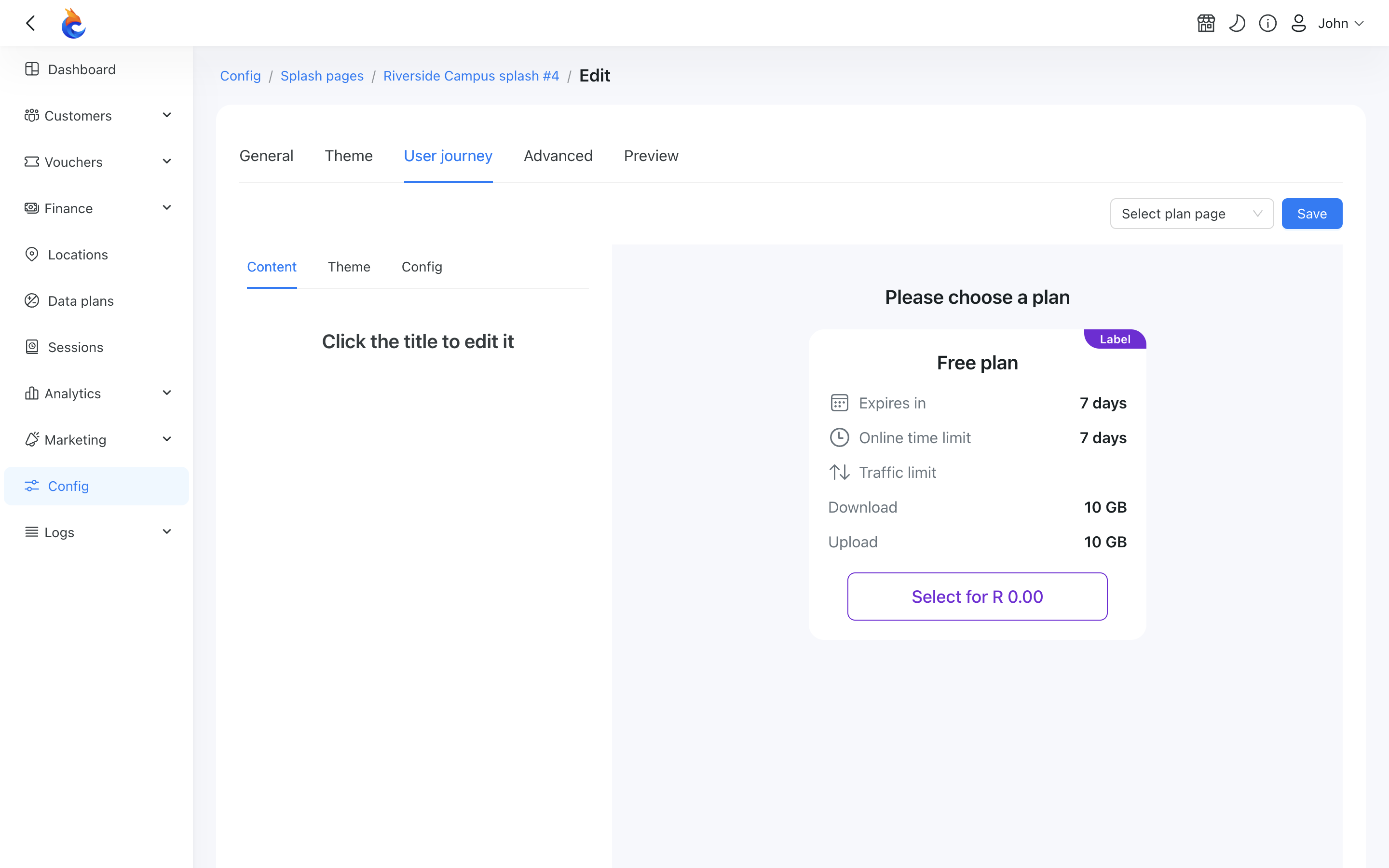Click the flame logo icon
This screenshot has width=1389, height=868.
pos(73,24)
